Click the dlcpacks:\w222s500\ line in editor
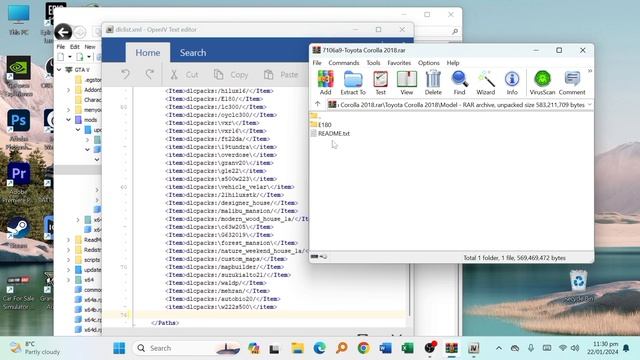Image resolution: width=640 pixels, height=360 pixels. click(221, 307)
